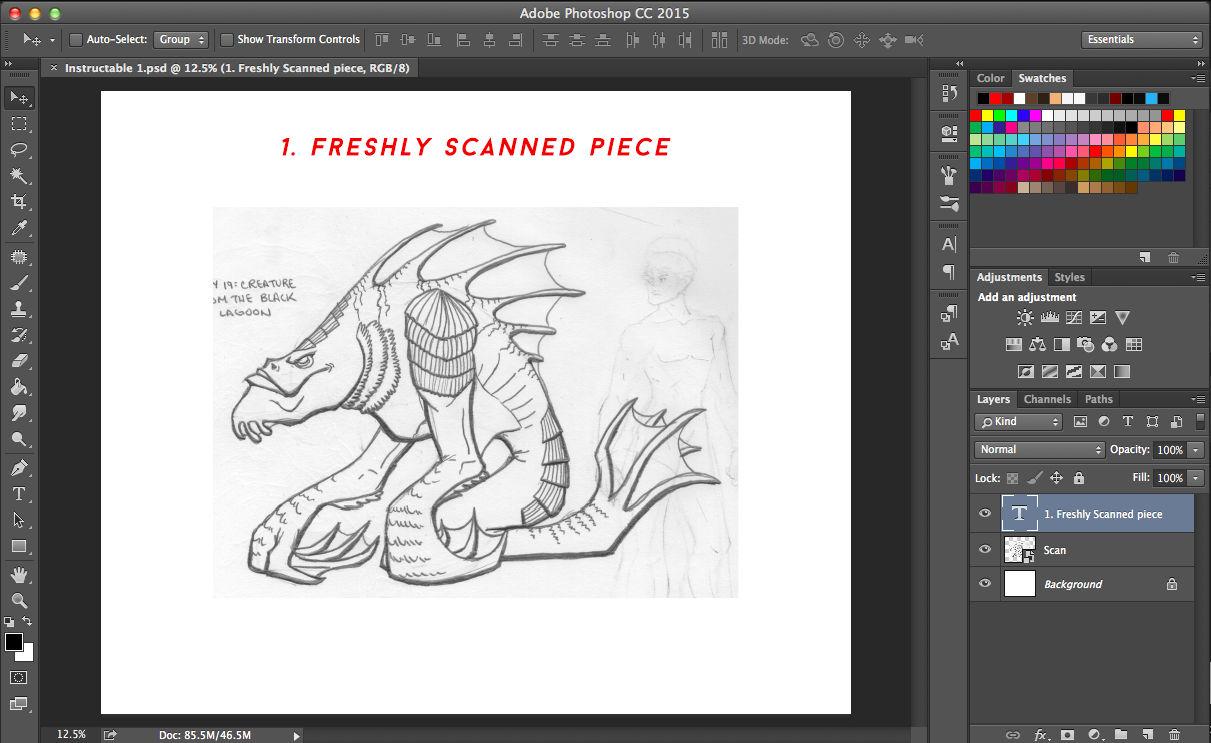Pick the Crop tool
The height and width of the screenshot is (743, 1211).
tap(19, 202)
